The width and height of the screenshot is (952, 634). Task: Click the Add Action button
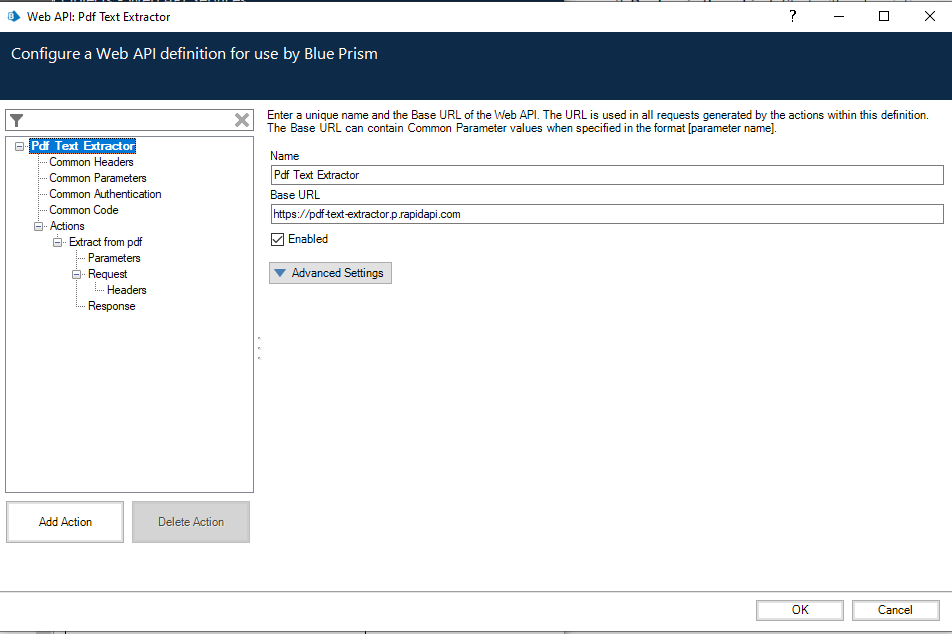pyautogui.click(x=65, y=522)
